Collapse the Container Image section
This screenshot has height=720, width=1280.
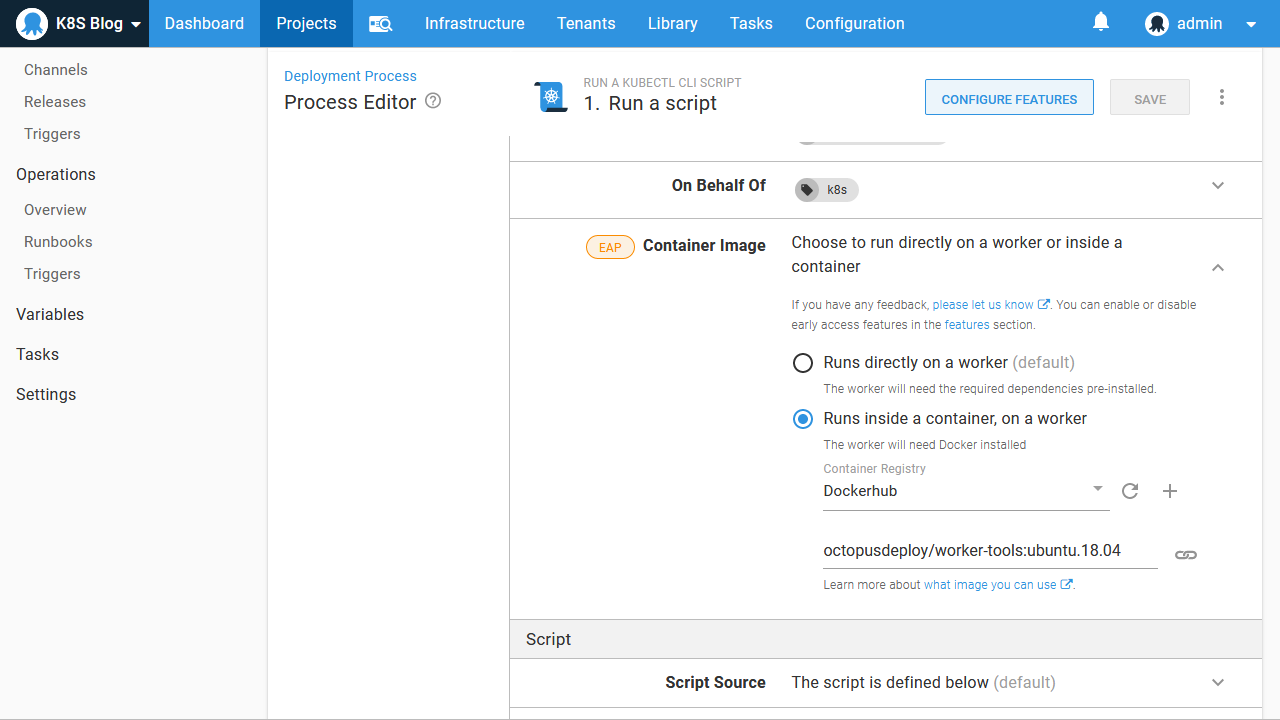point(1217,268)
